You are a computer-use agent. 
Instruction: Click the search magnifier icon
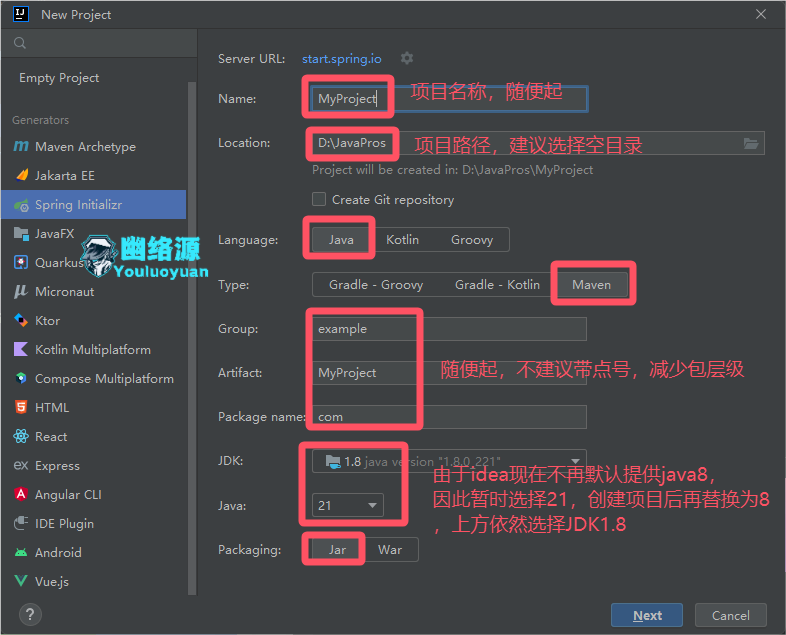point(20,43)
